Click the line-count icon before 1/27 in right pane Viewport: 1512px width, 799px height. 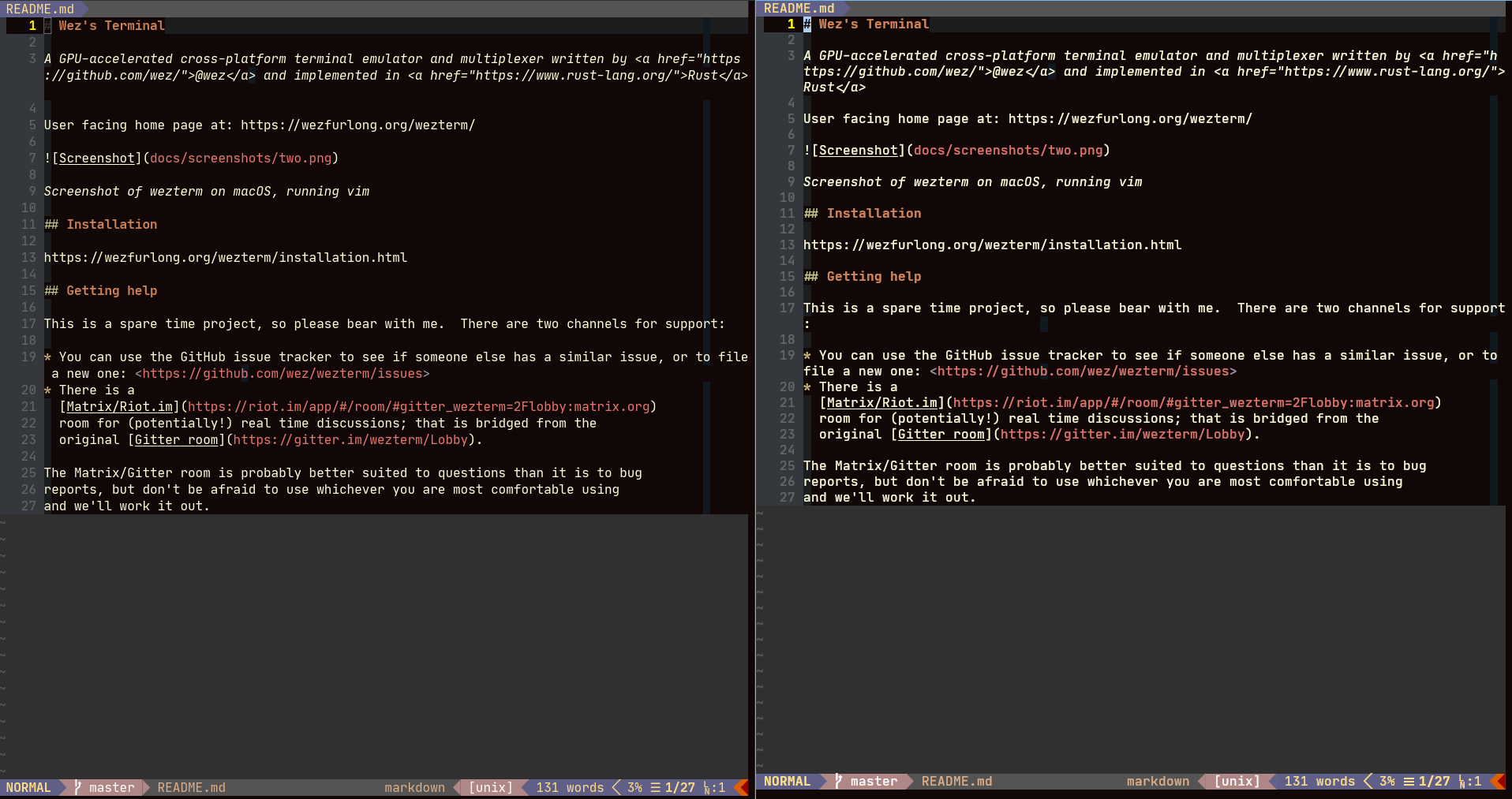coord(1409,781)
